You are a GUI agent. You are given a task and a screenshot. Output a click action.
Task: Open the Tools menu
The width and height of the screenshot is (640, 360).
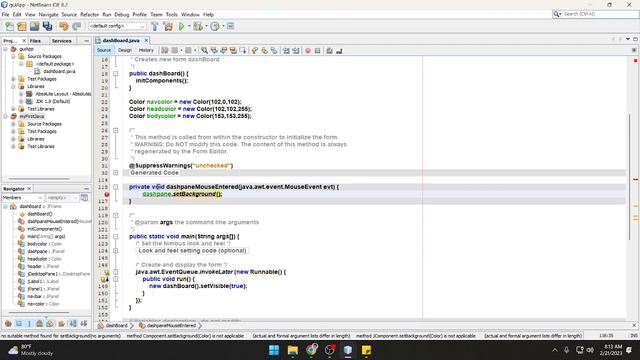171,14
